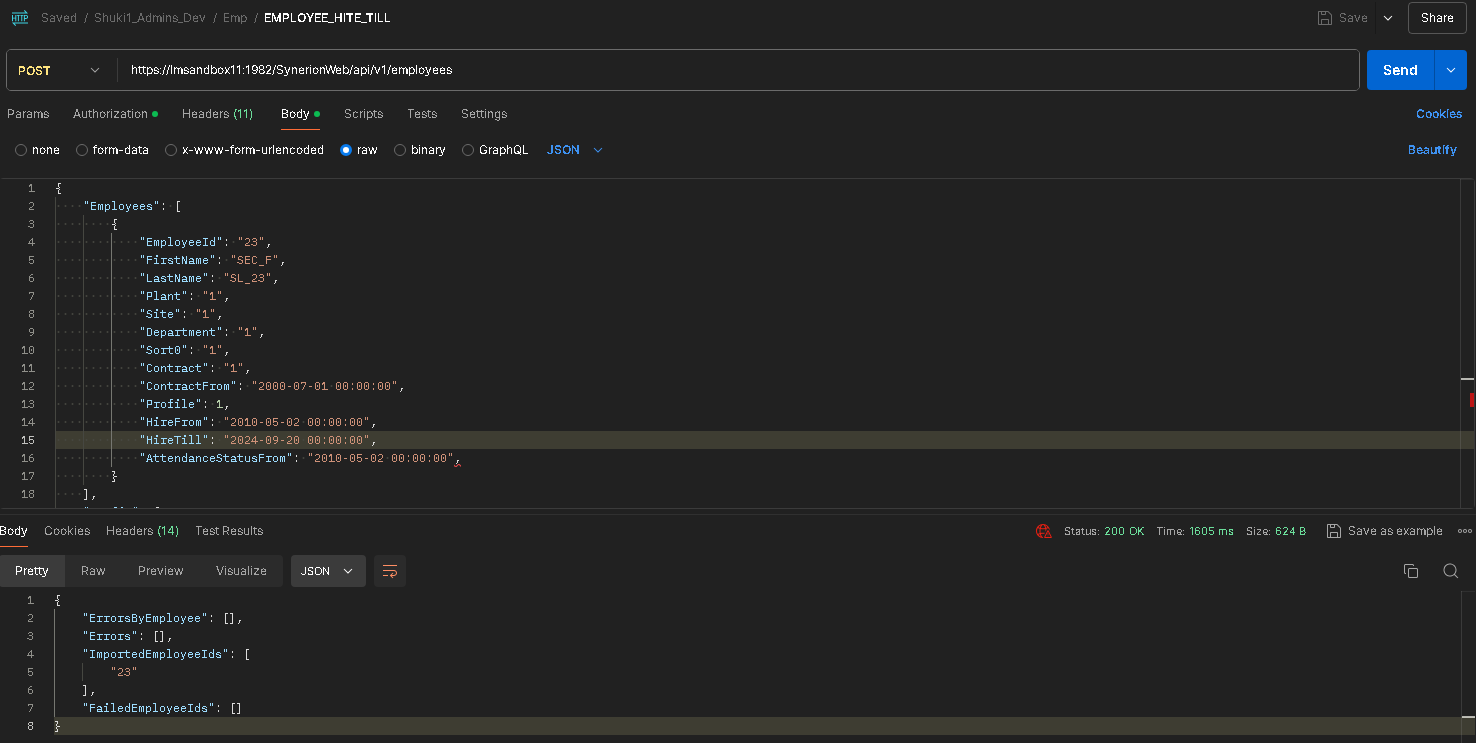Select x-www-form-urlencoded radio option

click(x=171, y=150)
